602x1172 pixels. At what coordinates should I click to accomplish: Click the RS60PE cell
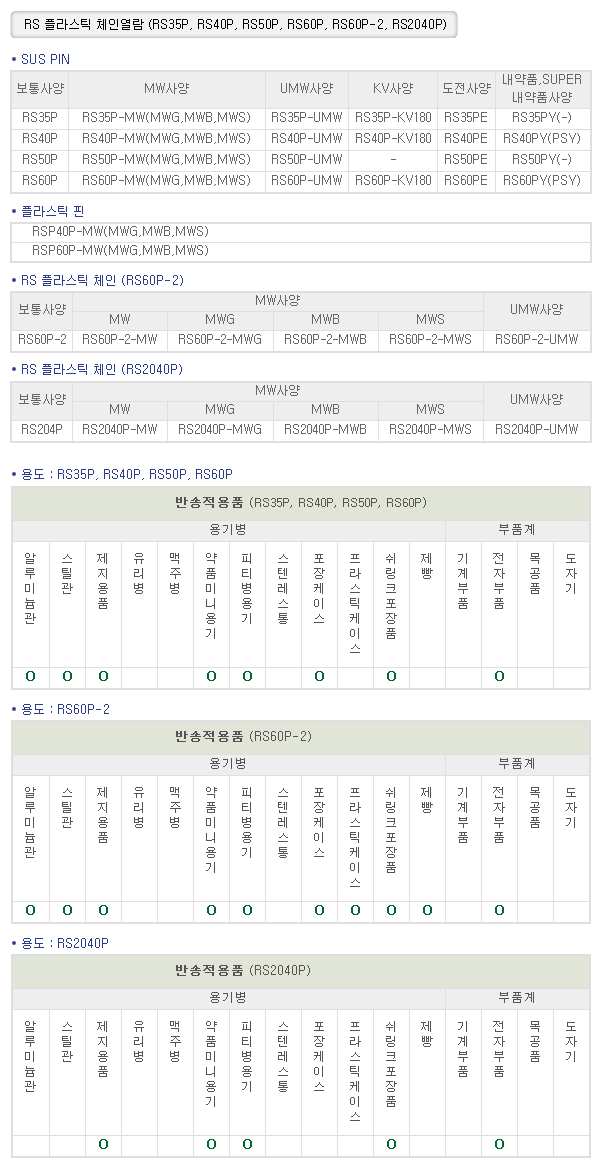coord(466,180)
